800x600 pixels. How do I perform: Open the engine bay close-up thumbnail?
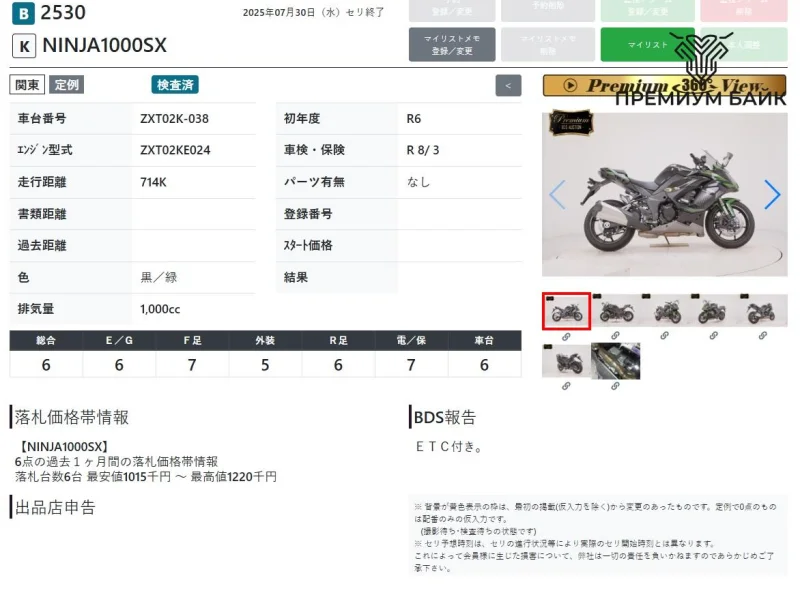coord(615,361)
